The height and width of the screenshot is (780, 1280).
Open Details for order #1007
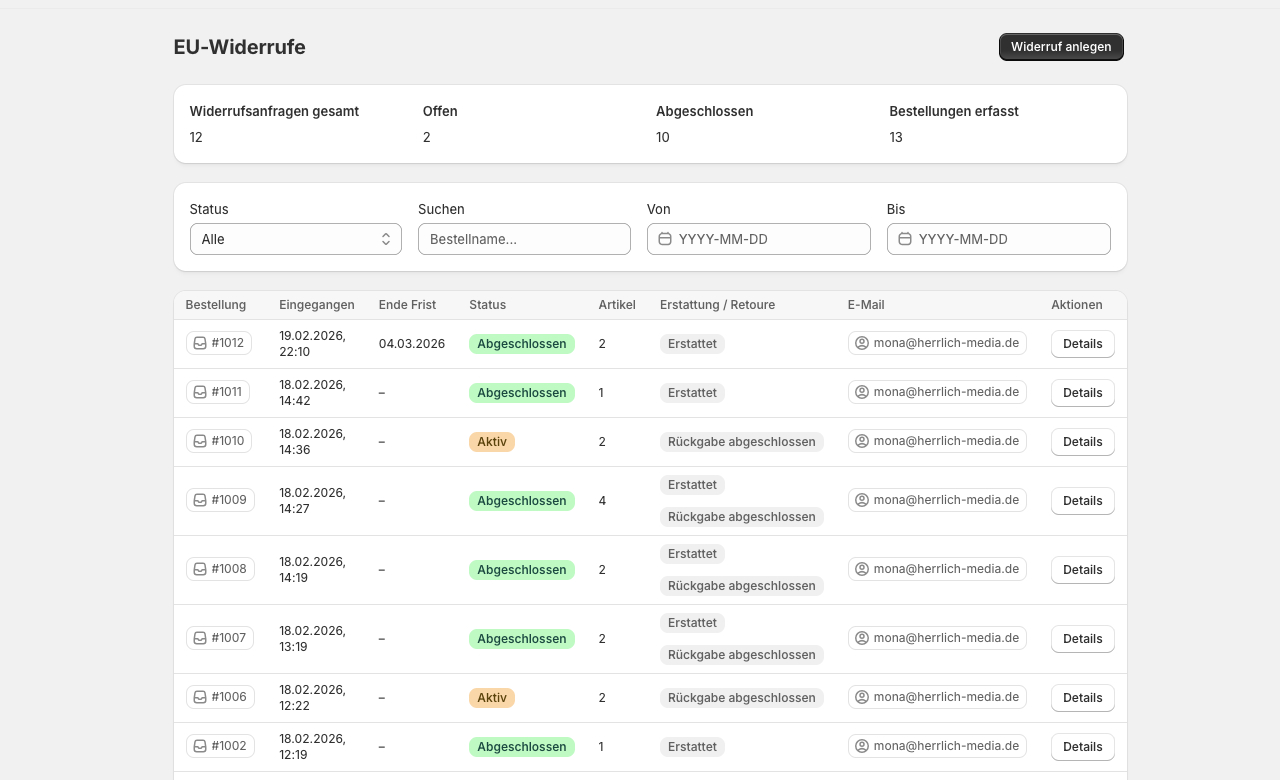tap(1082, 639)
